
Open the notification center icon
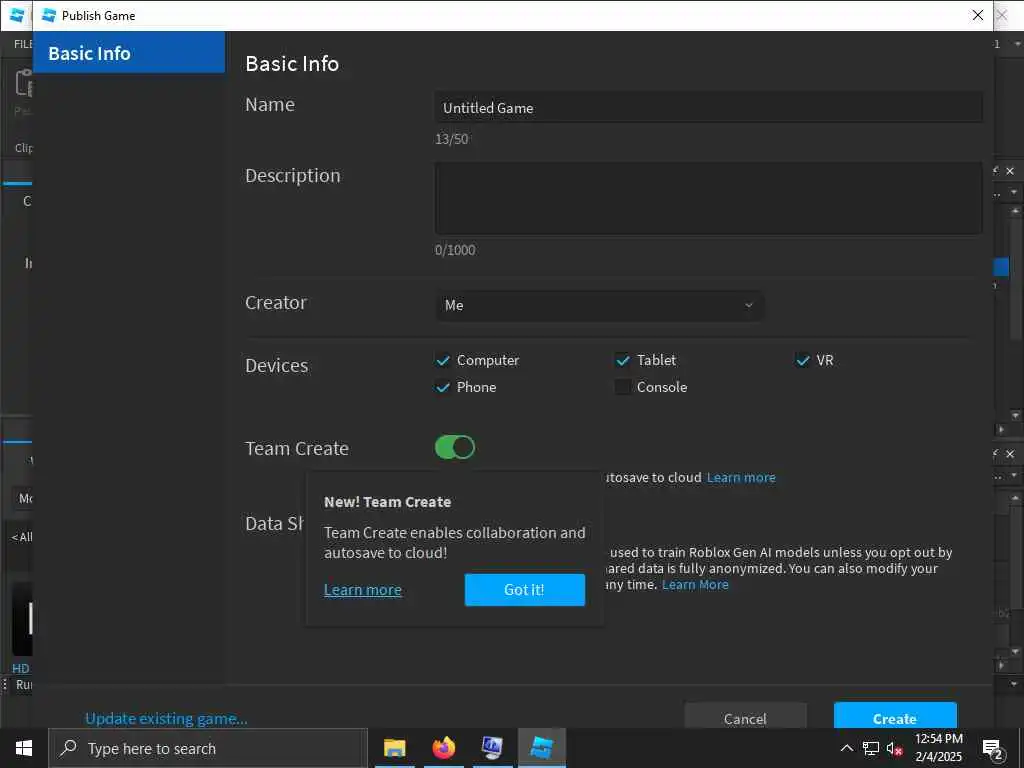coord(993,749)
